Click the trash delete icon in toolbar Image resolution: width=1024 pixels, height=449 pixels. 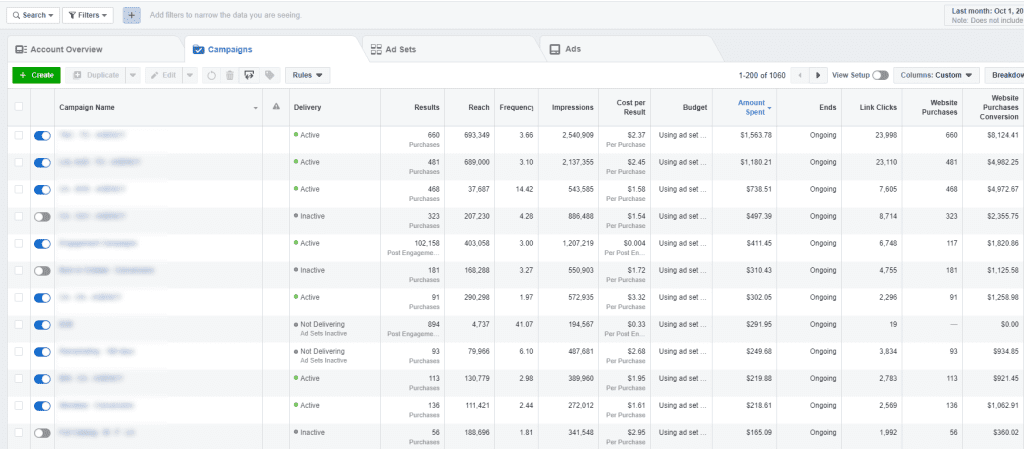[x=229, y=75]
